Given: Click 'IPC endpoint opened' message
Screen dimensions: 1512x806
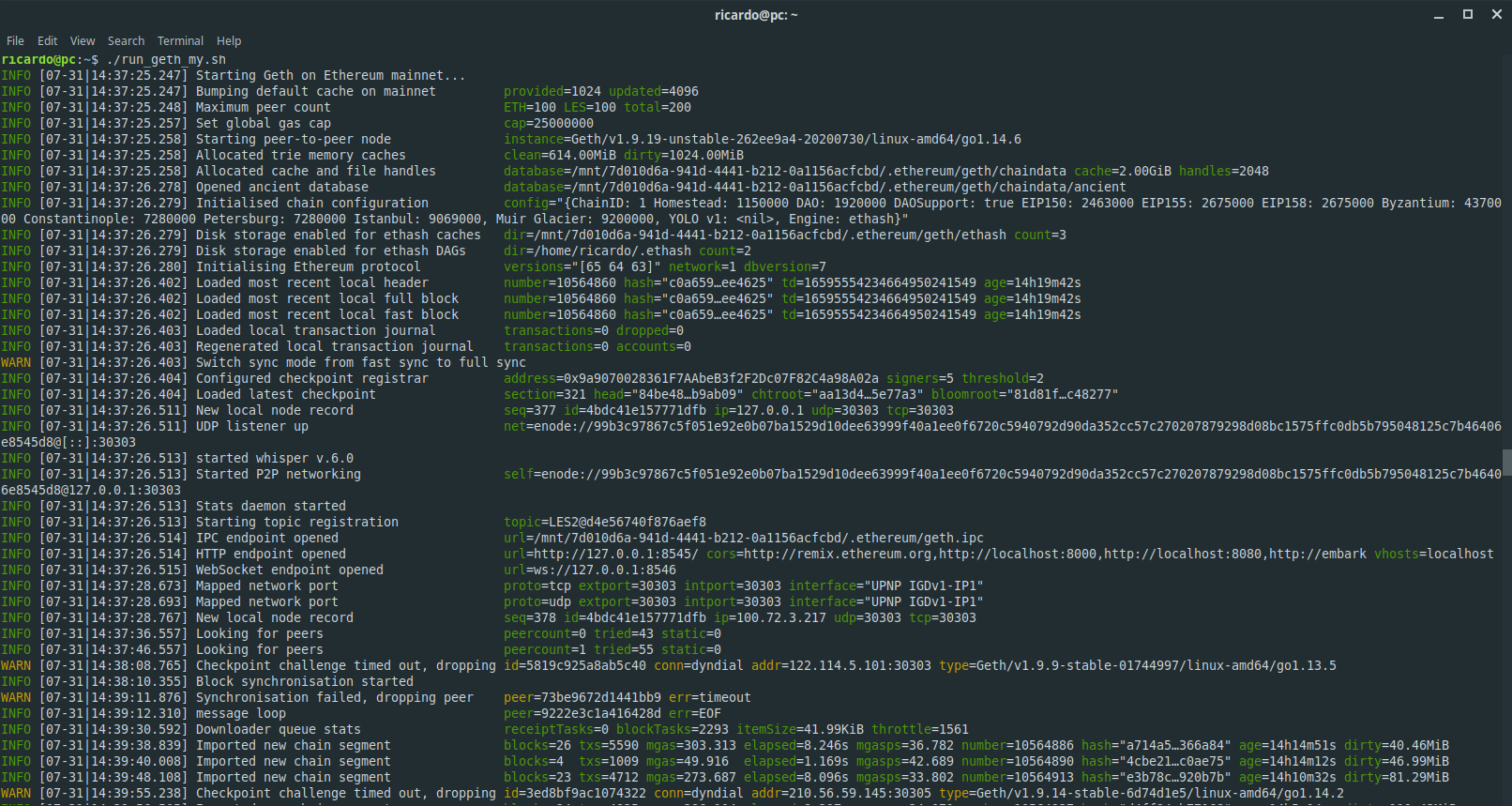Looking at the screenshot, I should pyautogui.click(x=267, y=538).
